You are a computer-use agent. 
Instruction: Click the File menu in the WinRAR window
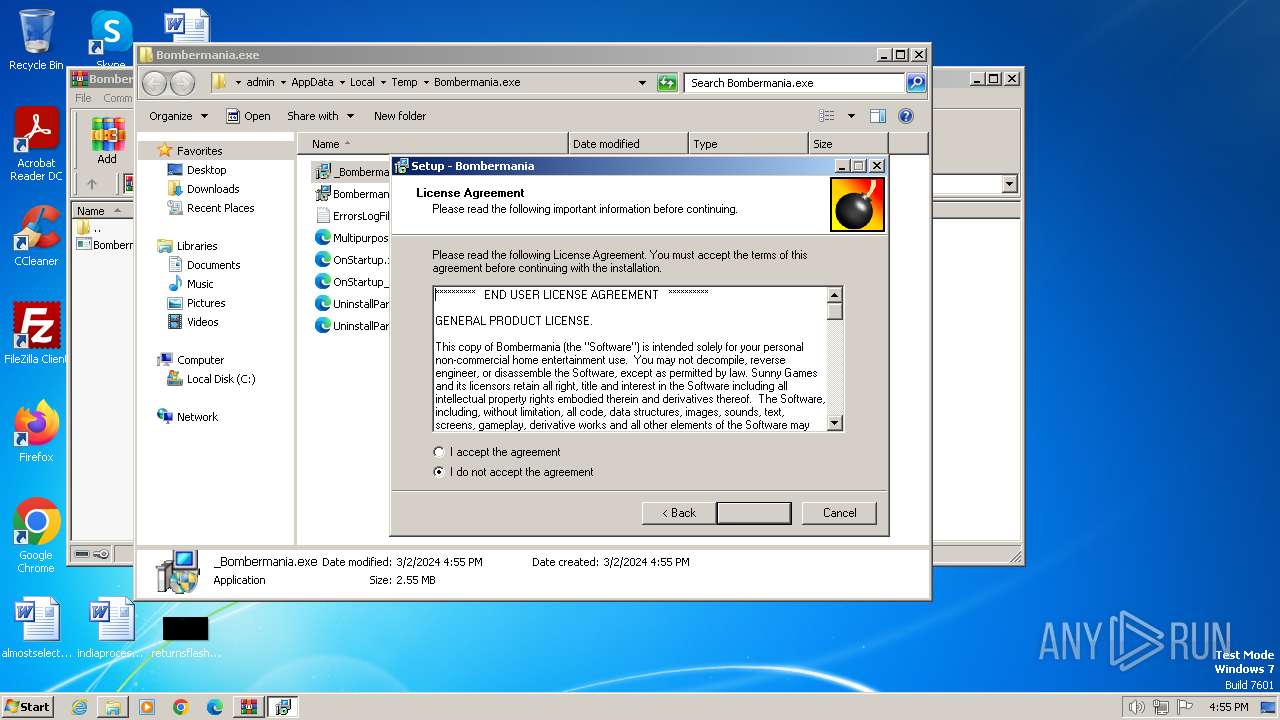(x=83, y=98)
